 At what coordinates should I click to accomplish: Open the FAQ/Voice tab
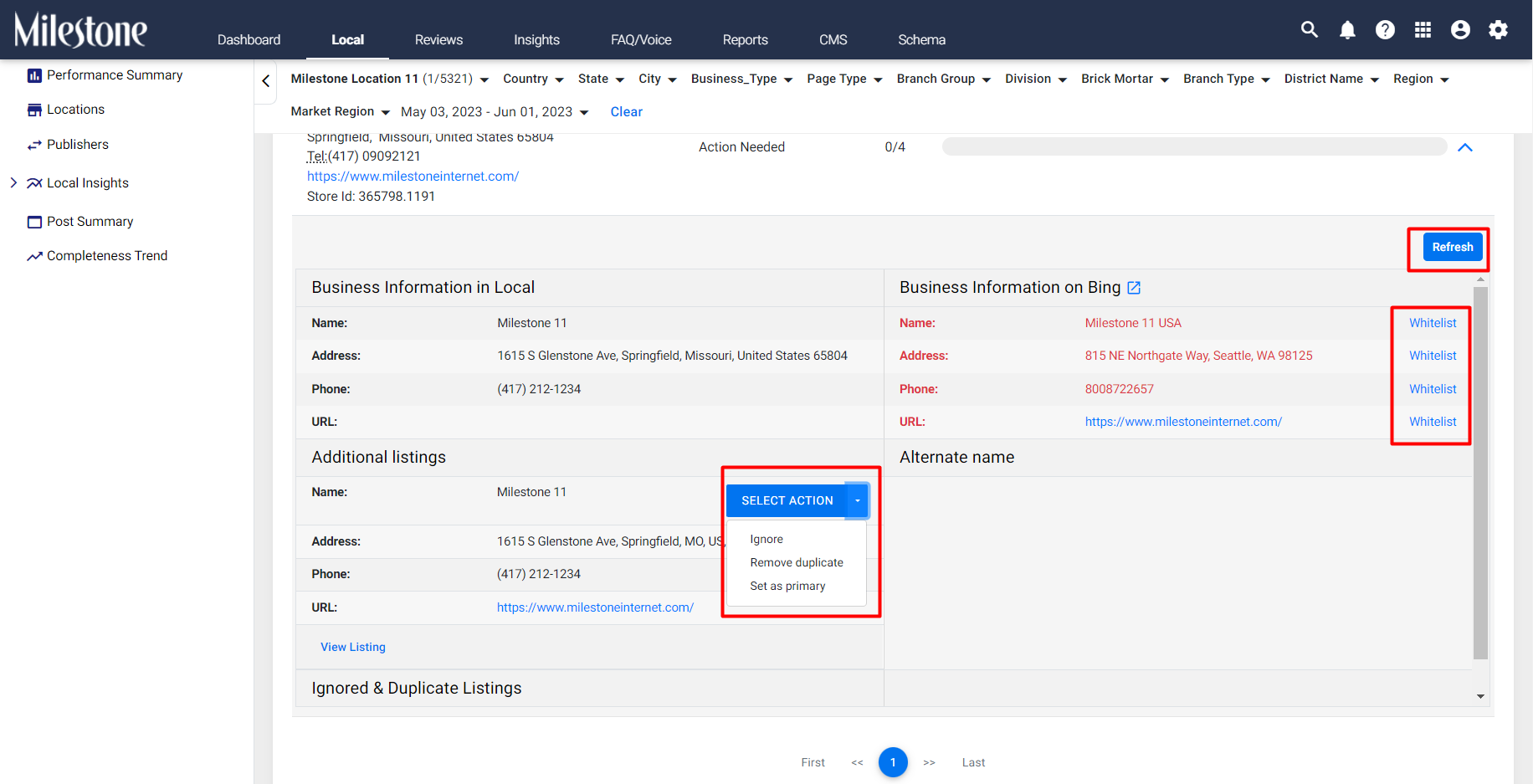(x=641, y=39)
